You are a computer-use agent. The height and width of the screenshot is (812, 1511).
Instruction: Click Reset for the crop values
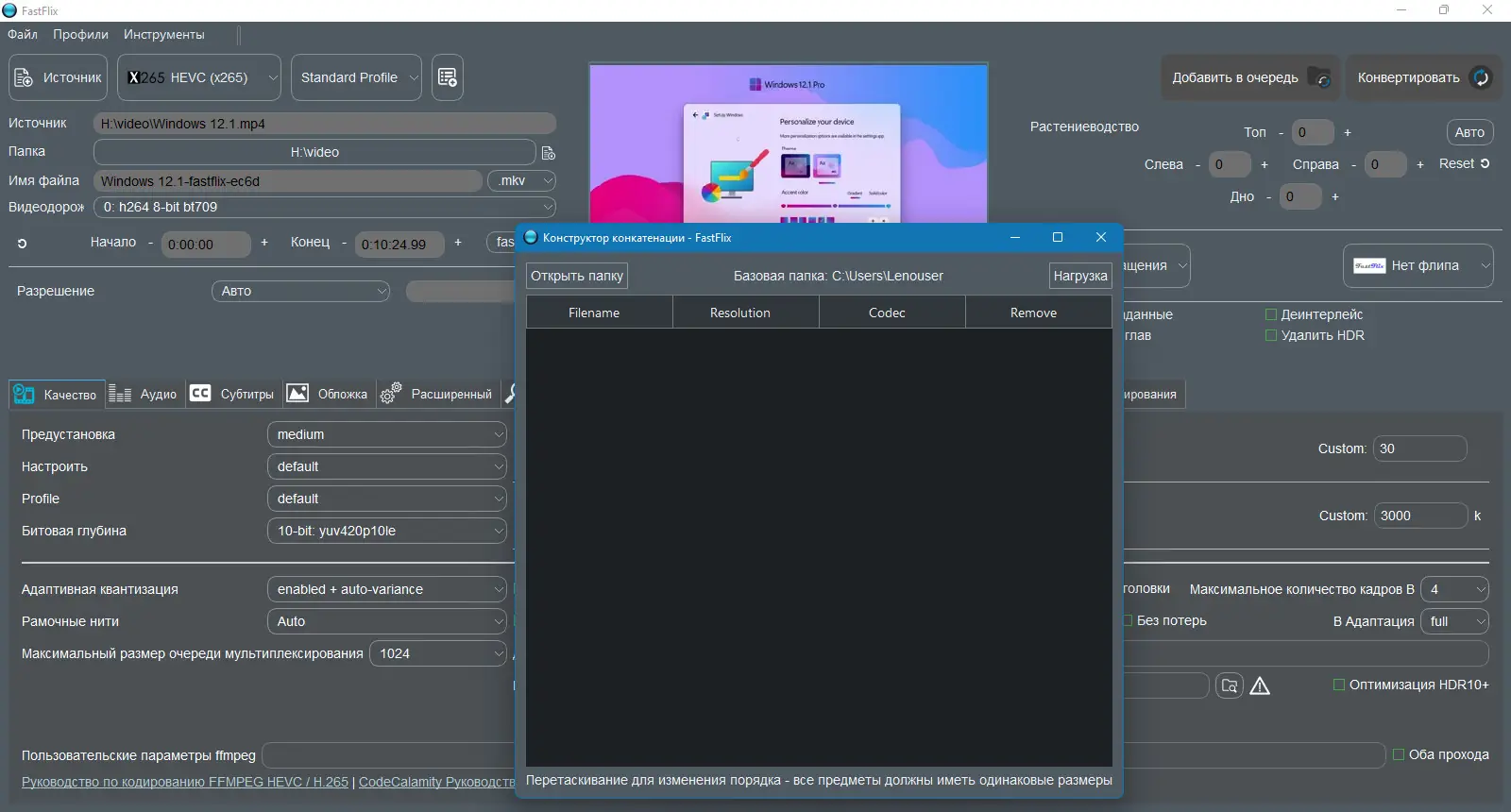[x=1464, y=163]
